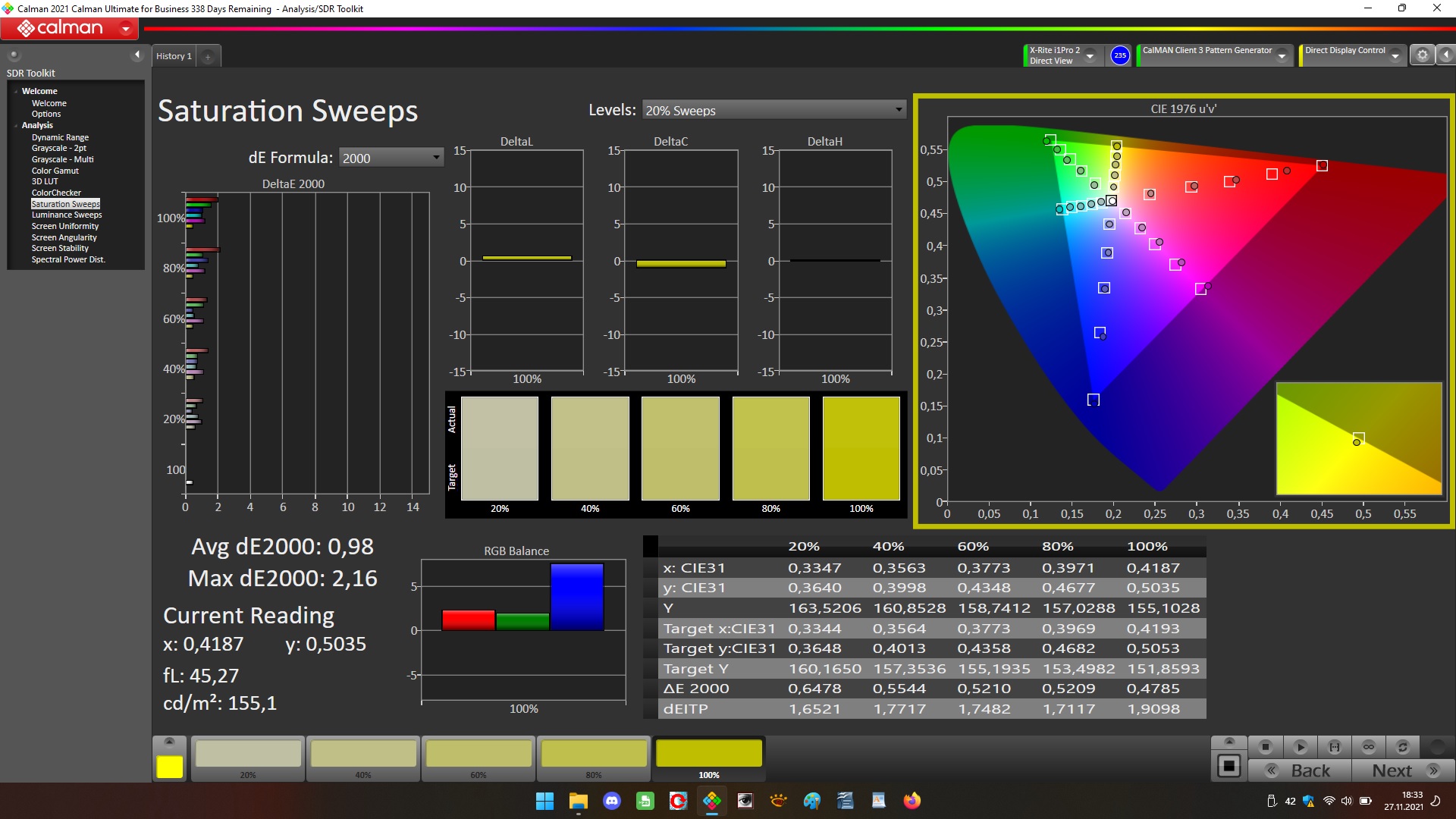Select Luminance Sweeps in the Analysis list
The width and height of the screenshot is (1456, 819).
(67, 215)
